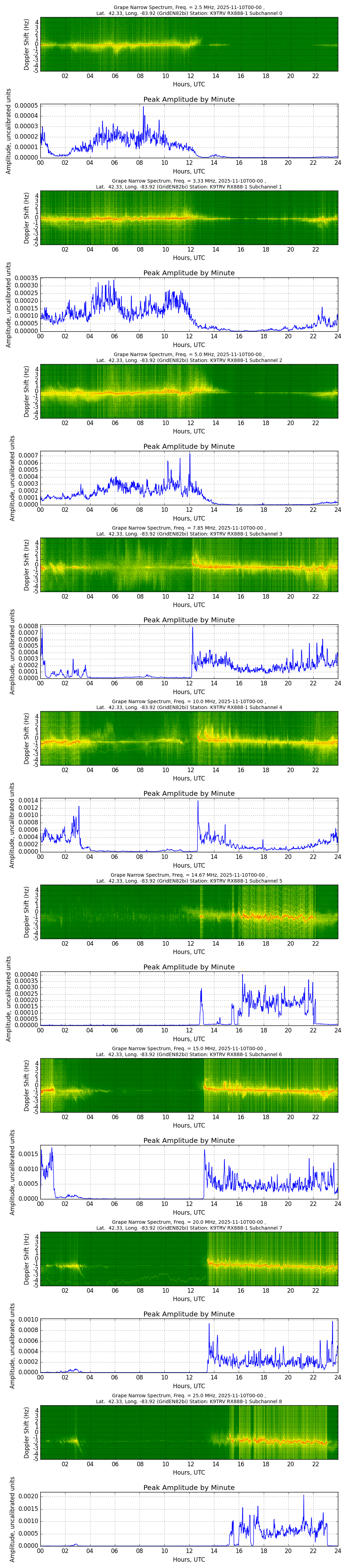Click the 5.0 MHz Doppler spectrogram image
Viewport: 348px width, 1568px height.
[189, 391]
